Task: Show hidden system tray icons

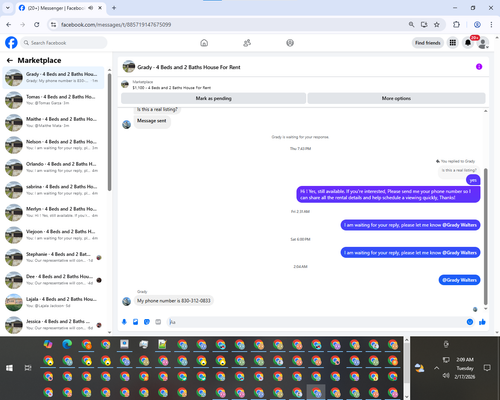Action: point(436,368)
